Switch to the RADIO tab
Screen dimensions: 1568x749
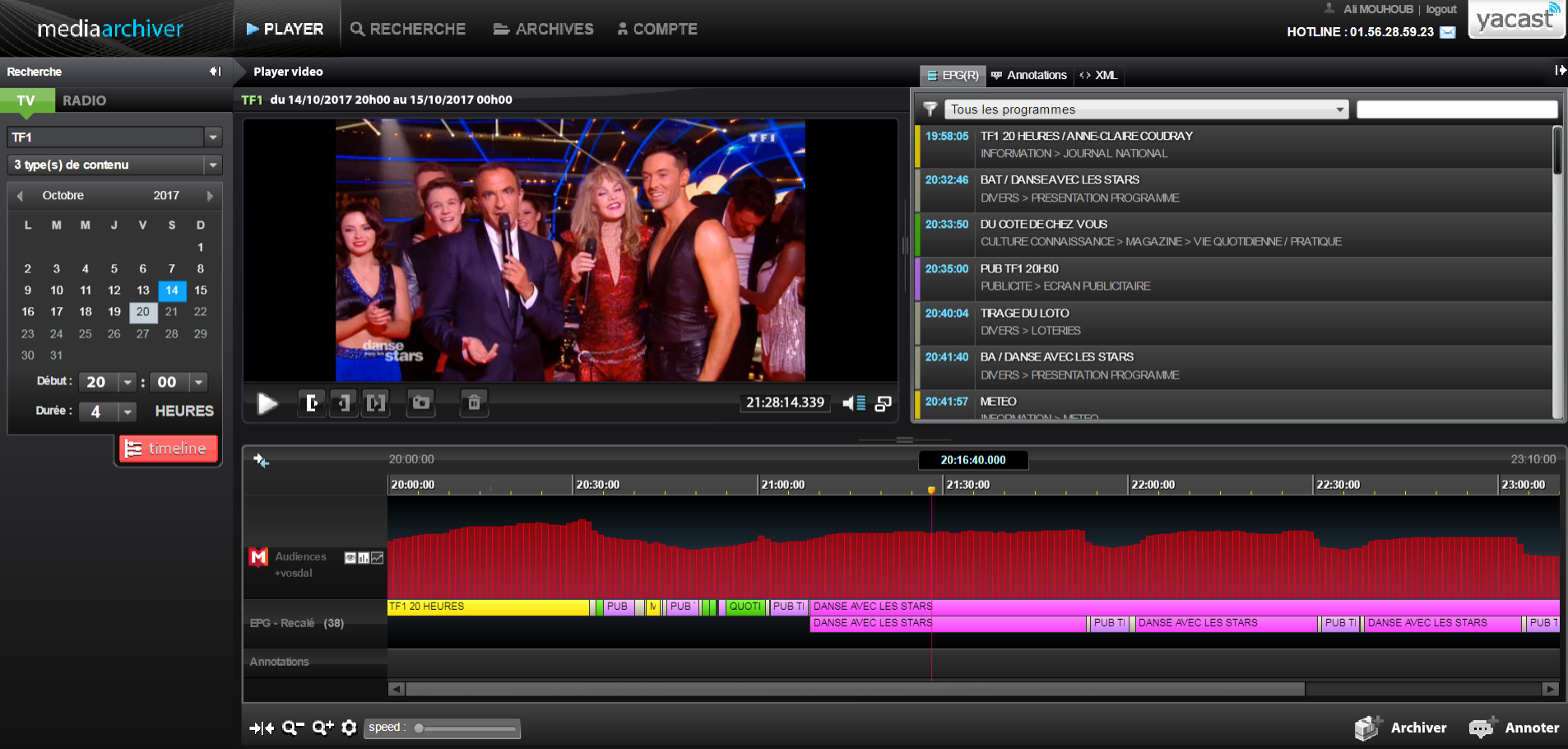point(84,100)
